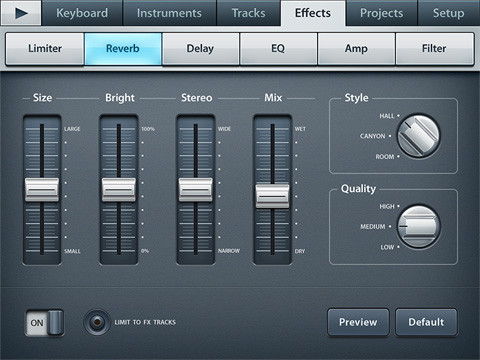Open the Setup tab

click(x=448, y=13)
